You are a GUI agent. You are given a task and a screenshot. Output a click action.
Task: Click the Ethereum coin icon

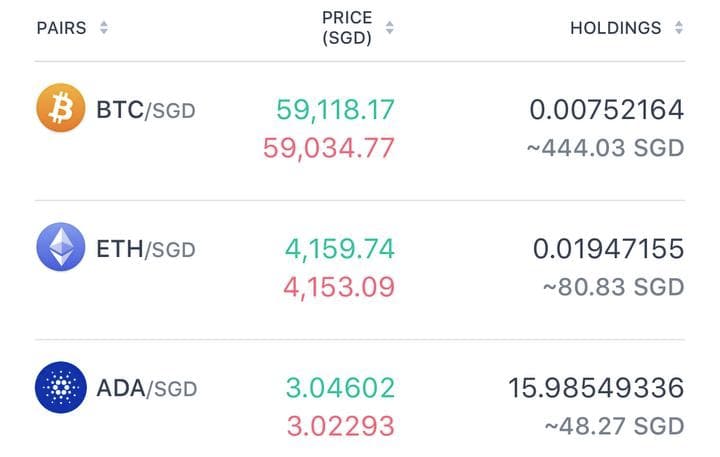click(61, 247)
